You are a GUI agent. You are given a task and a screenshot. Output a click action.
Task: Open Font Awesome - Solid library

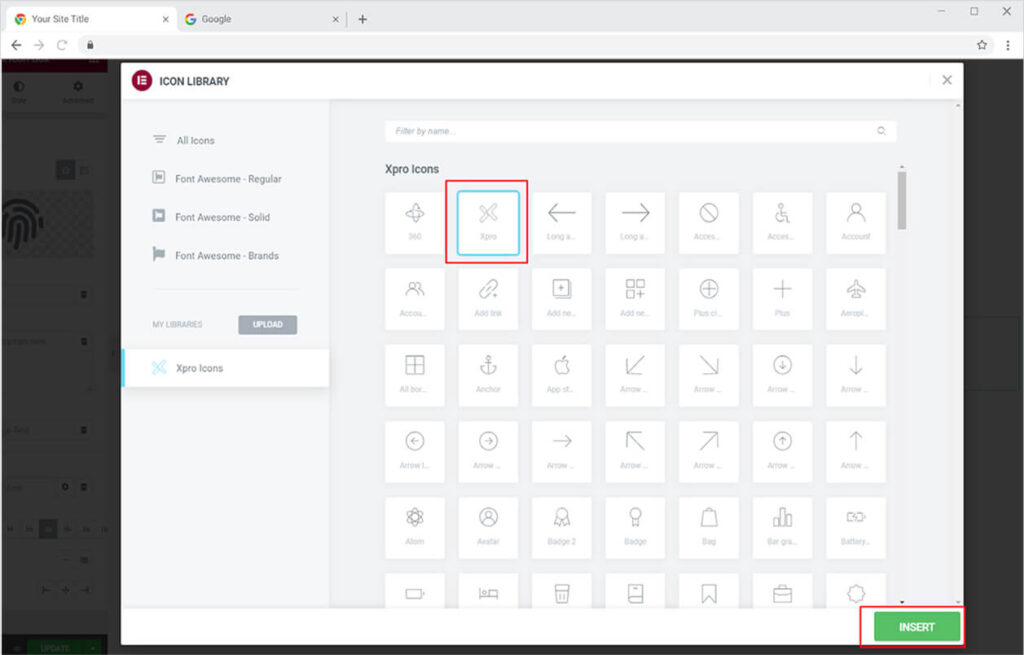[221, 217]
